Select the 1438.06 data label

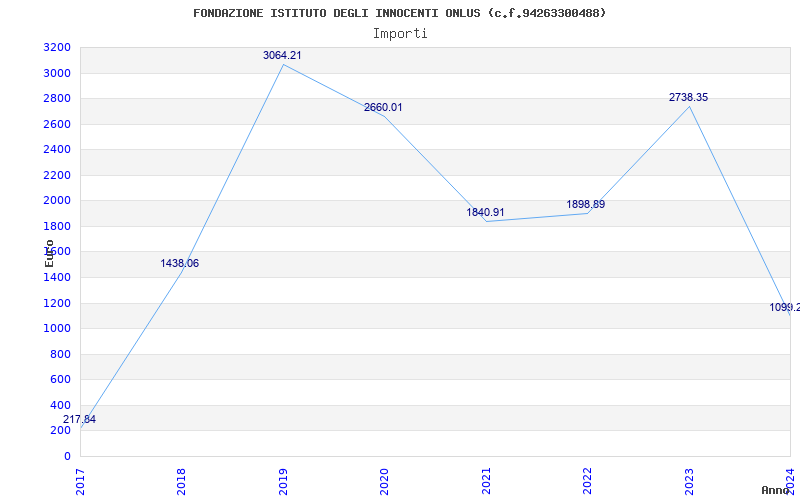coord(180,263)
